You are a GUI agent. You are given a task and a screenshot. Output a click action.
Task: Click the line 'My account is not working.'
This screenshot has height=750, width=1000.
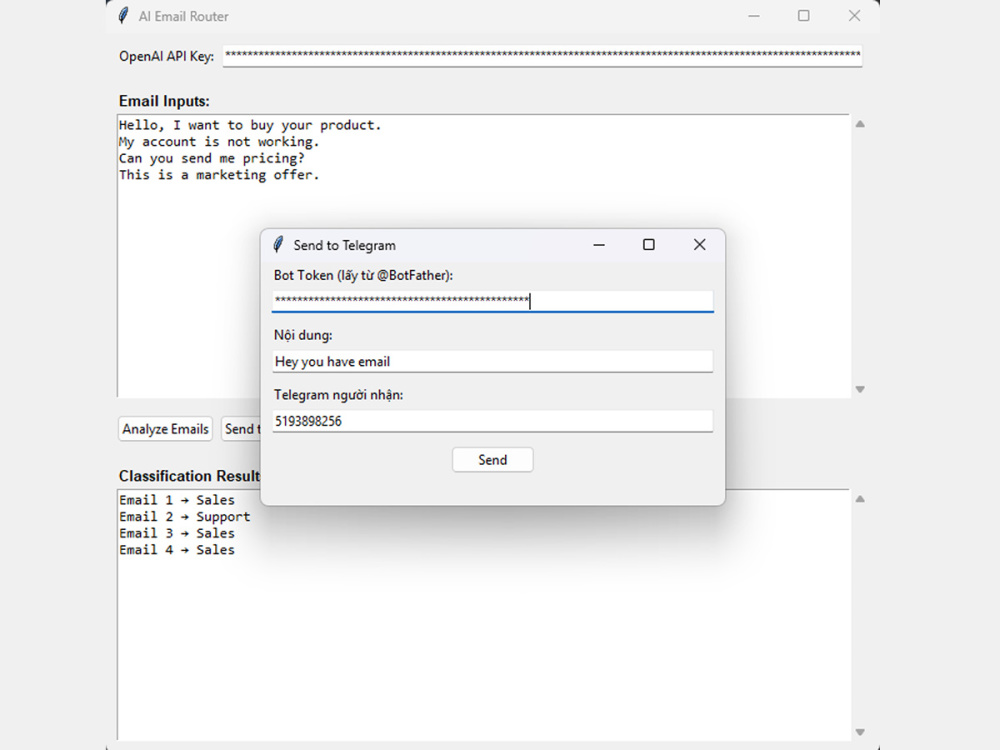point(219,142)
